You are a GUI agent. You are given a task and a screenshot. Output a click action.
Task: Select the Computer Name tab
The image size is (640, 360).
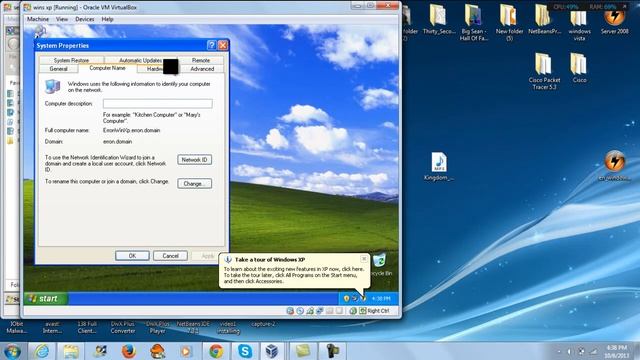[x=107, y=68]
